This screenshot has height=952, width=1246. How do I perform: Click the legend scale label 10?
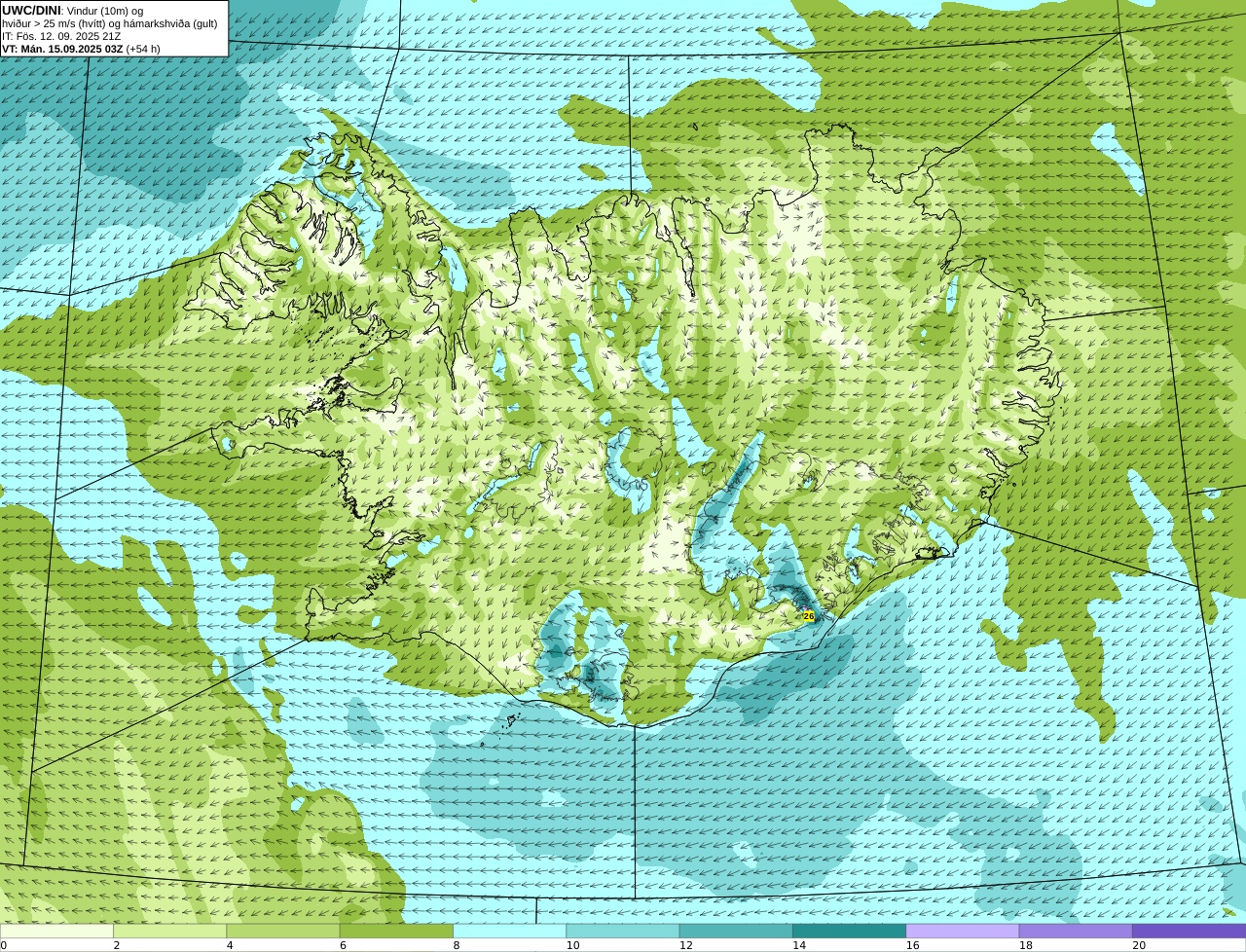click(x=572, y=945)
